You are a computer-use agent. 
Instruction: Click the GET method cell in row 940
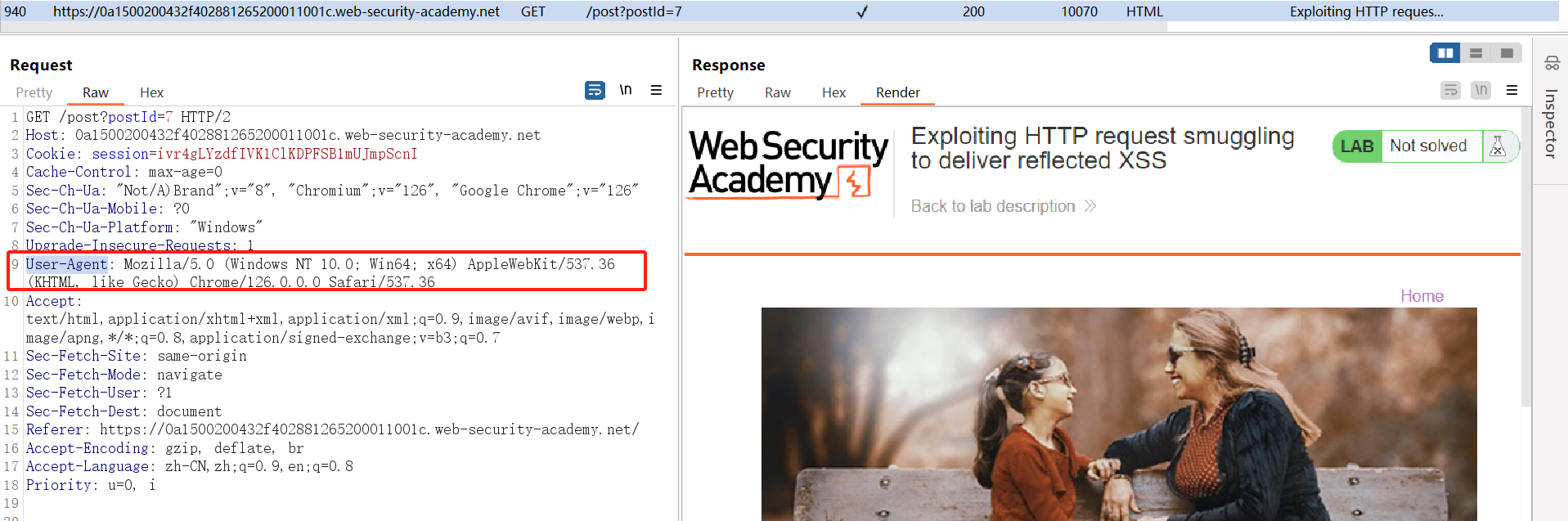click(x=533, y=11)
